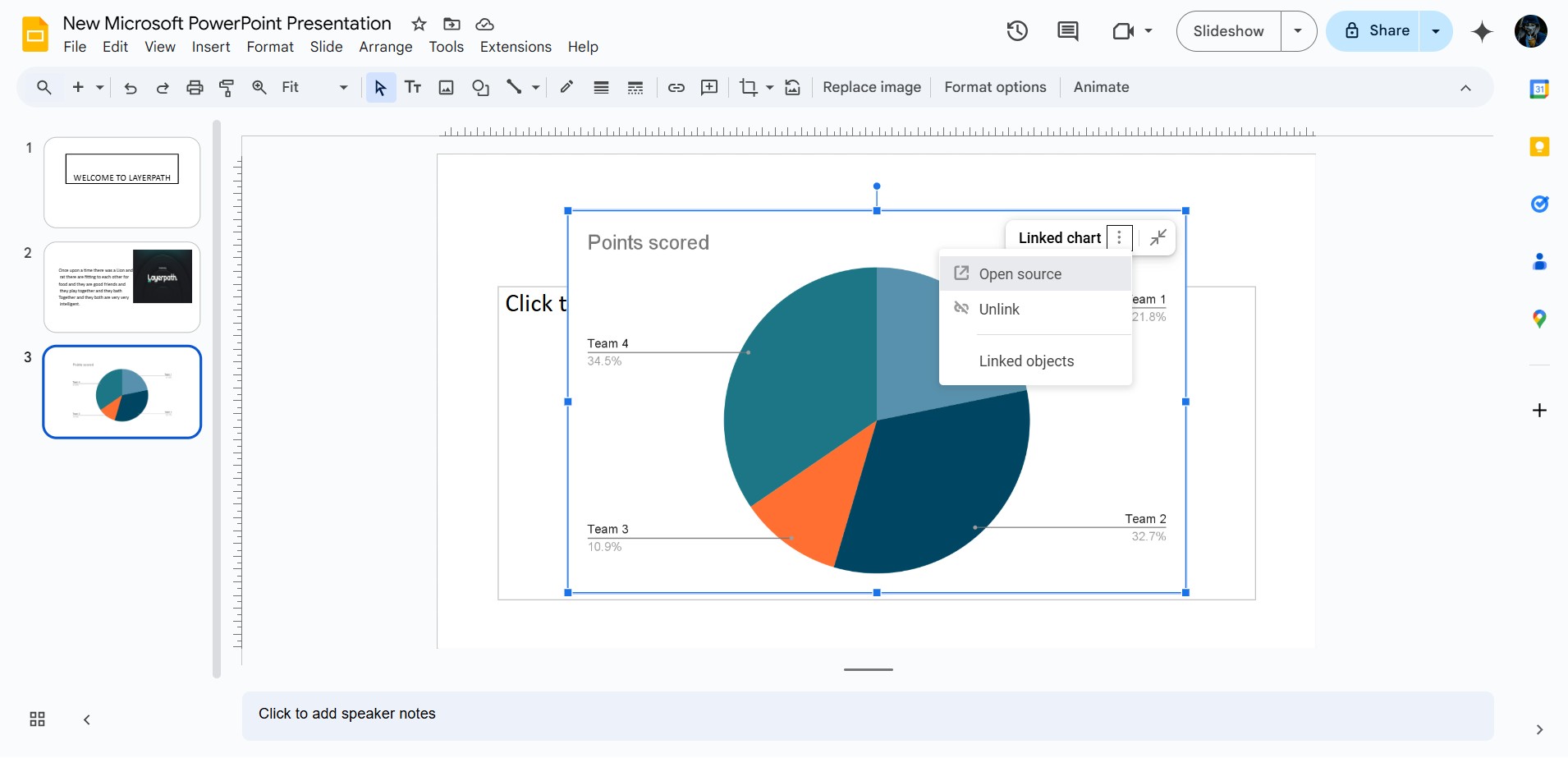This screenshot has width=1568, height=758.
Task: Open the Extensions menu
Action: (516, 47)
